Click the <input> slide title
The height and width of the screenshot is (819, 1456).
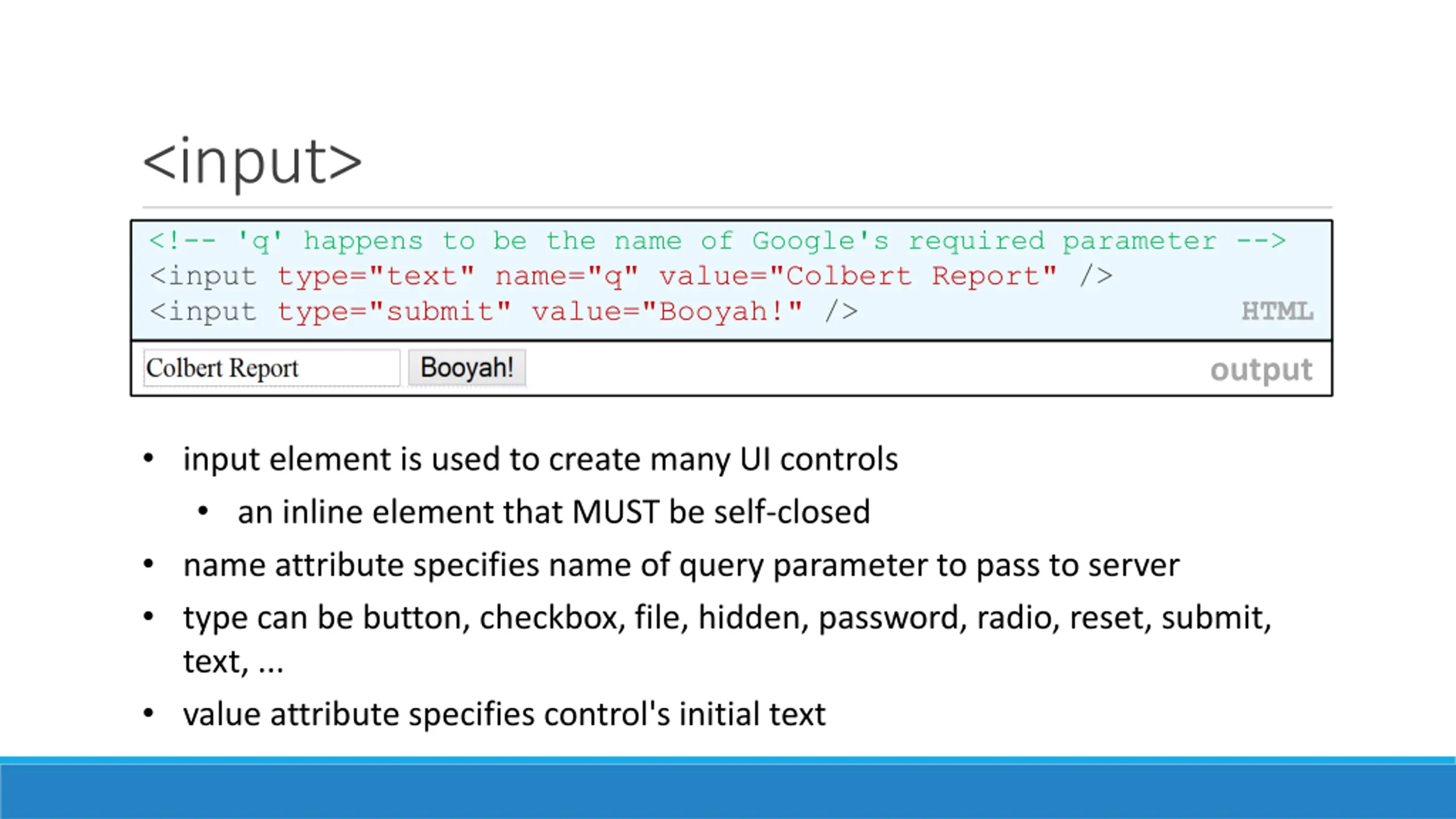coord(253,162)
